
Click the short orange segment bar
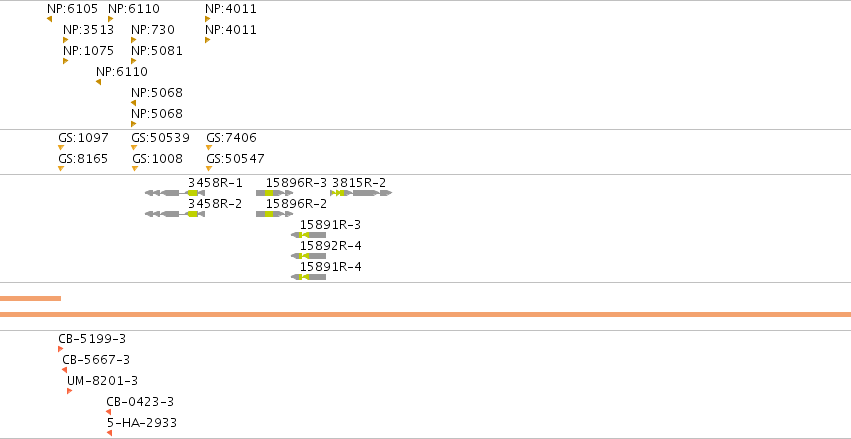30,298
